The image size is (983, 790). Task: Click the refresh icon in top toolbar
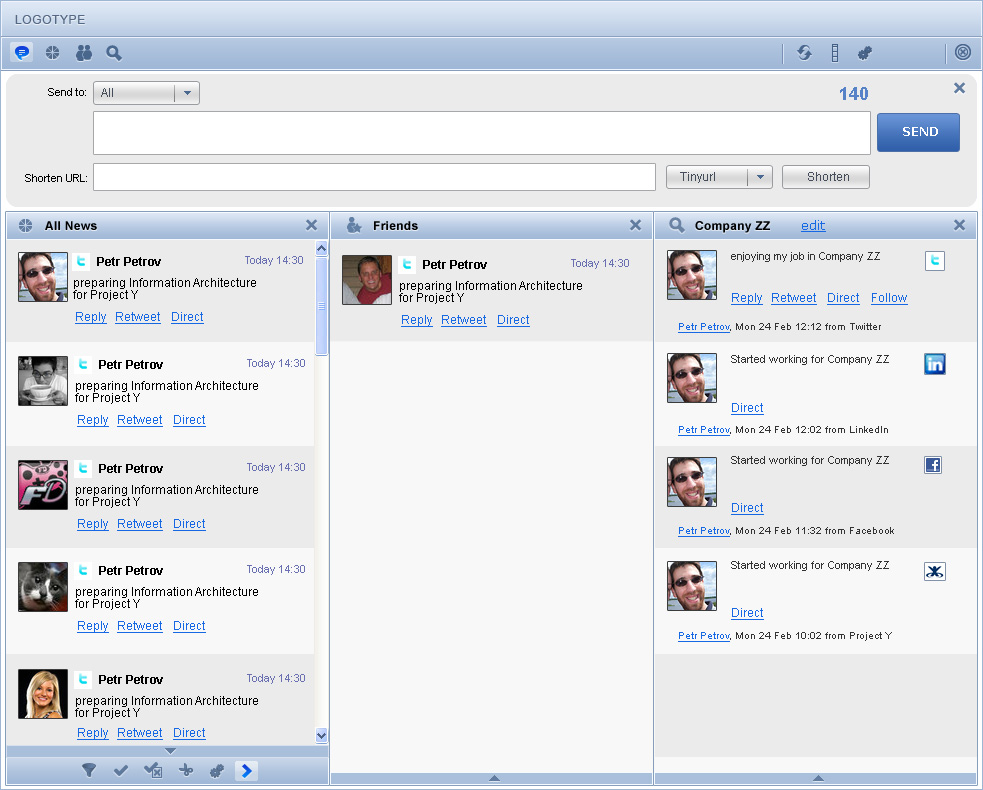click(x=804, y=53)
